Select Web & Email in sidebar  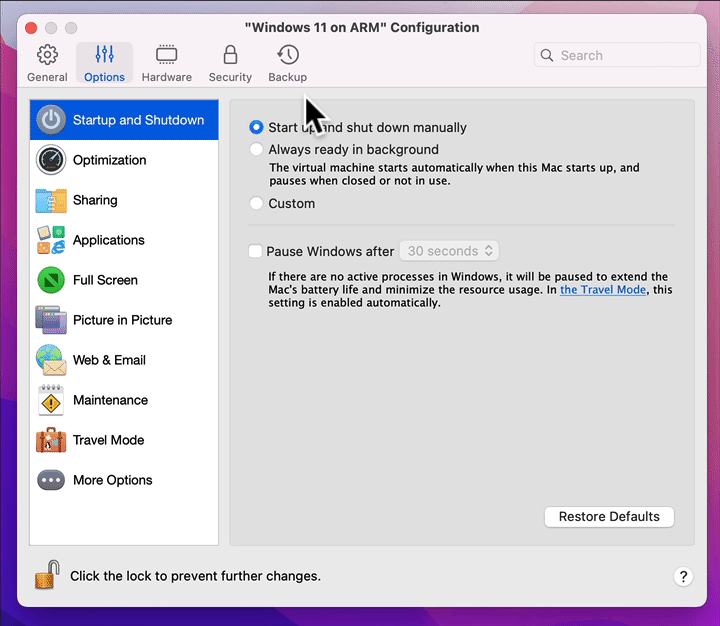124,360
